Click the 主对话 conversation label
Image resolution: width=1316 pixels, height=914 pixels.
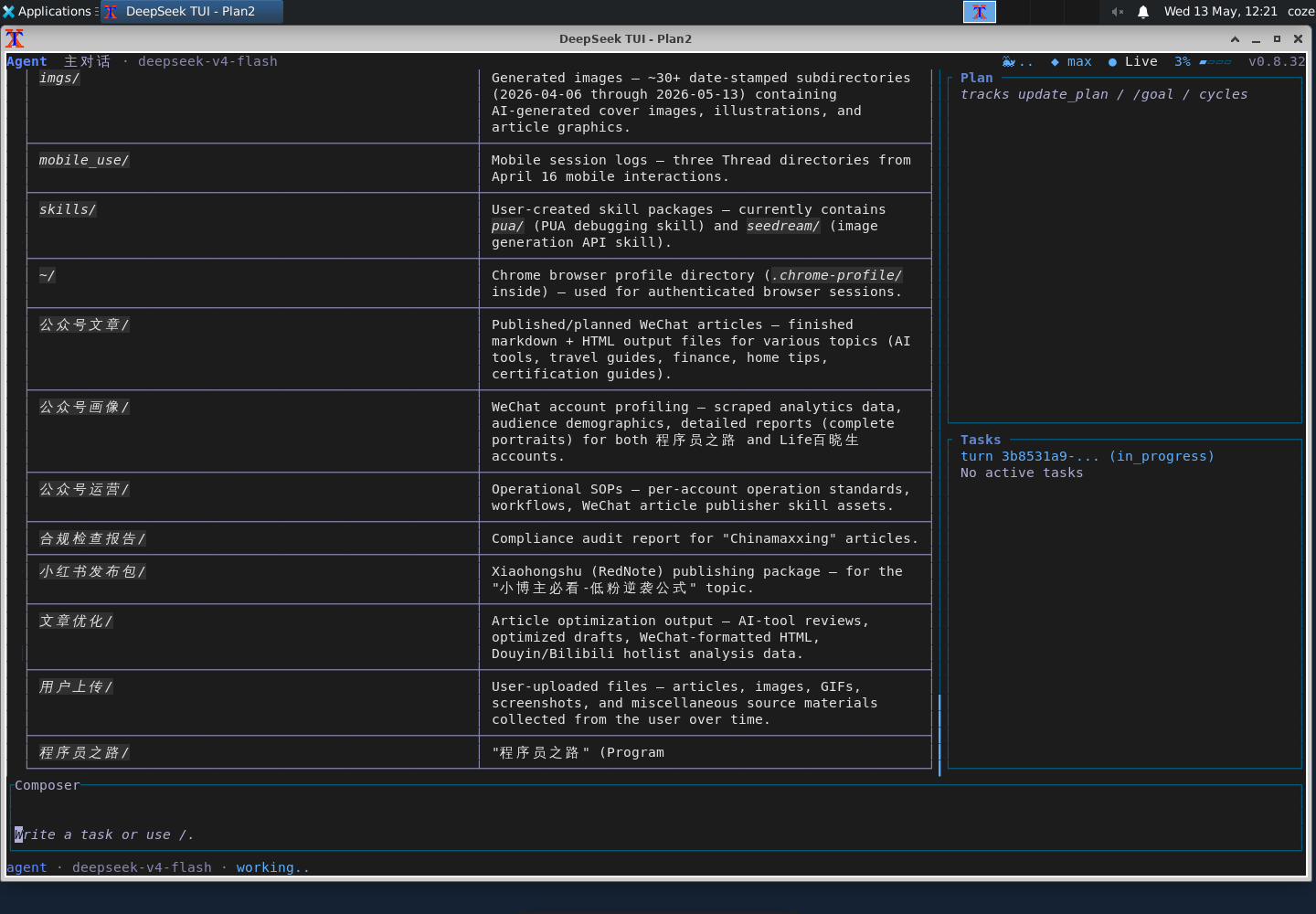(87, 61)
